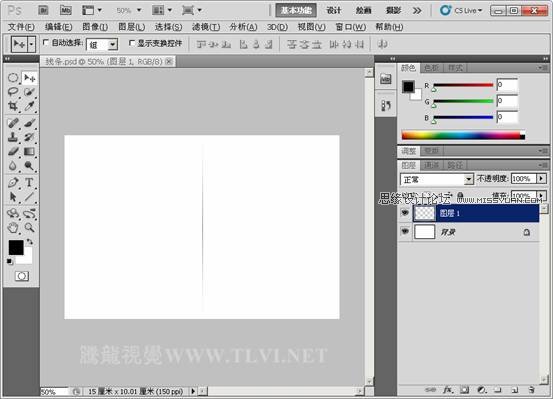The width and height of the screenshot is (553, 399).
Task: Select the Quick Selection tool
Action: pos(29,92)
